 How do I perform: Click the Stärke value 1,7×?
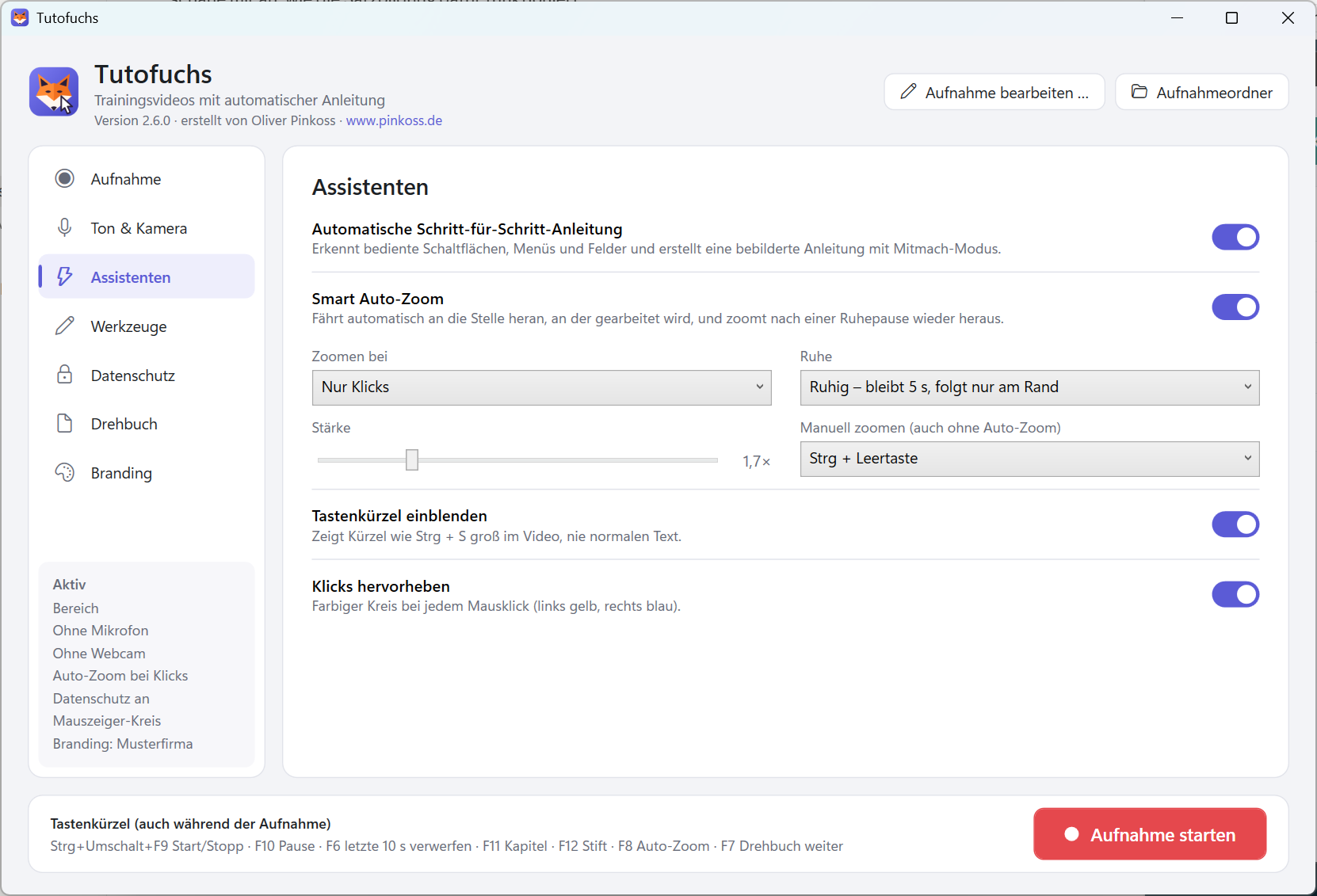coord(756,461)
